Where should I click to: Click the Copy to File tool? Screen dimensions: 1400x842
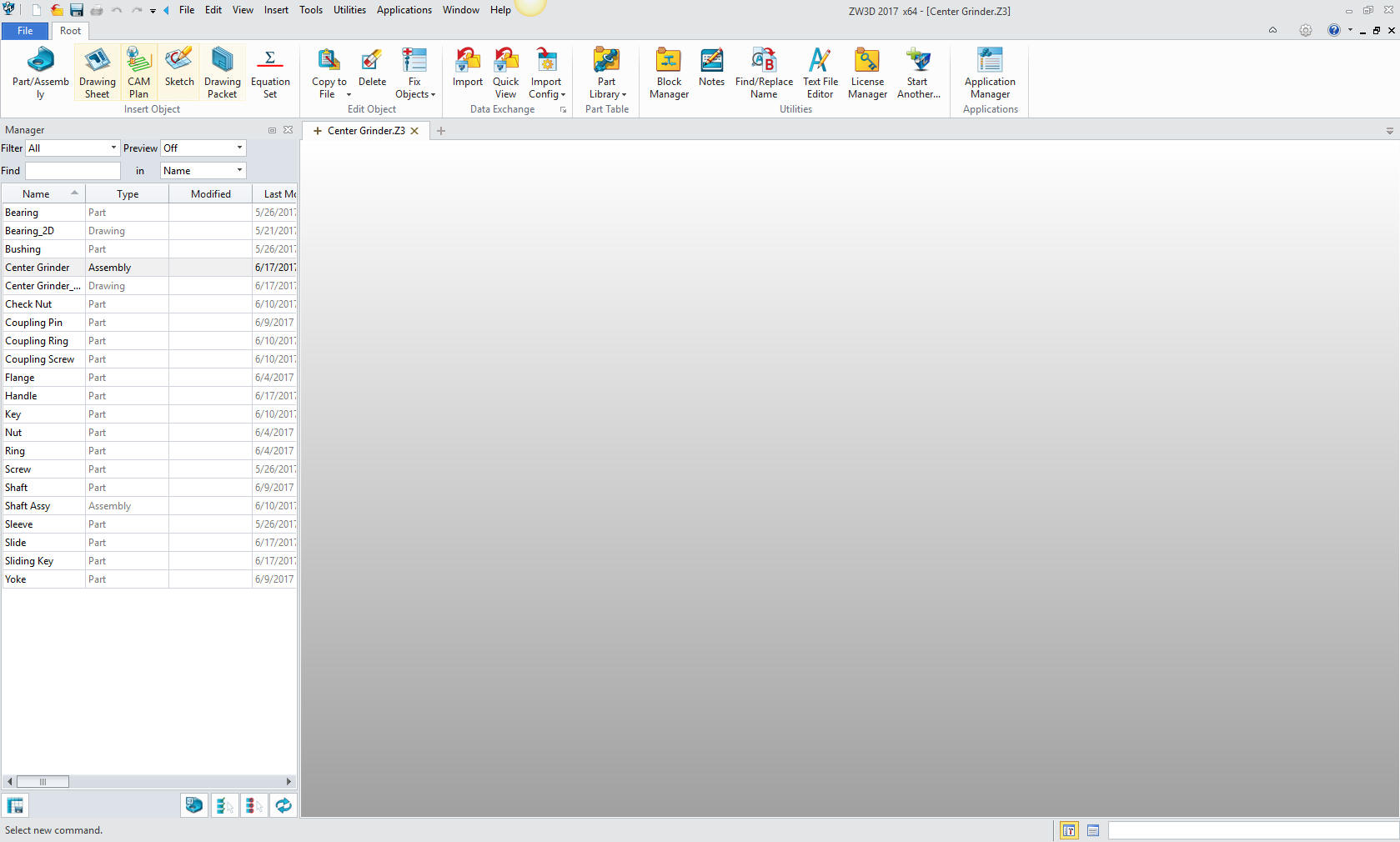pyautogui.click(x=329, y=73)
